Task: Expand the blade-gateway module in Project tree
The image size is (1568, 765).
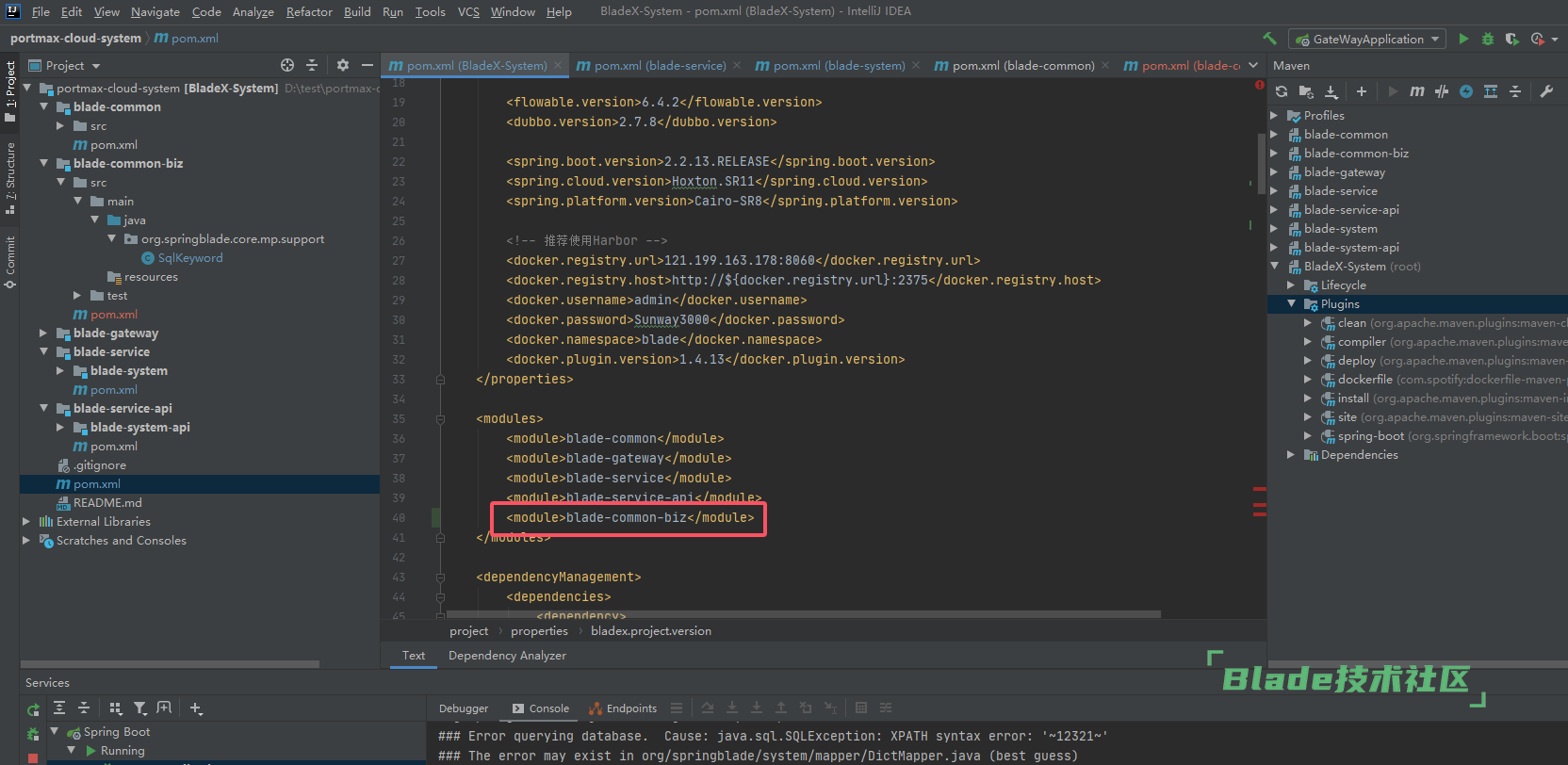Action: [43, 333]
